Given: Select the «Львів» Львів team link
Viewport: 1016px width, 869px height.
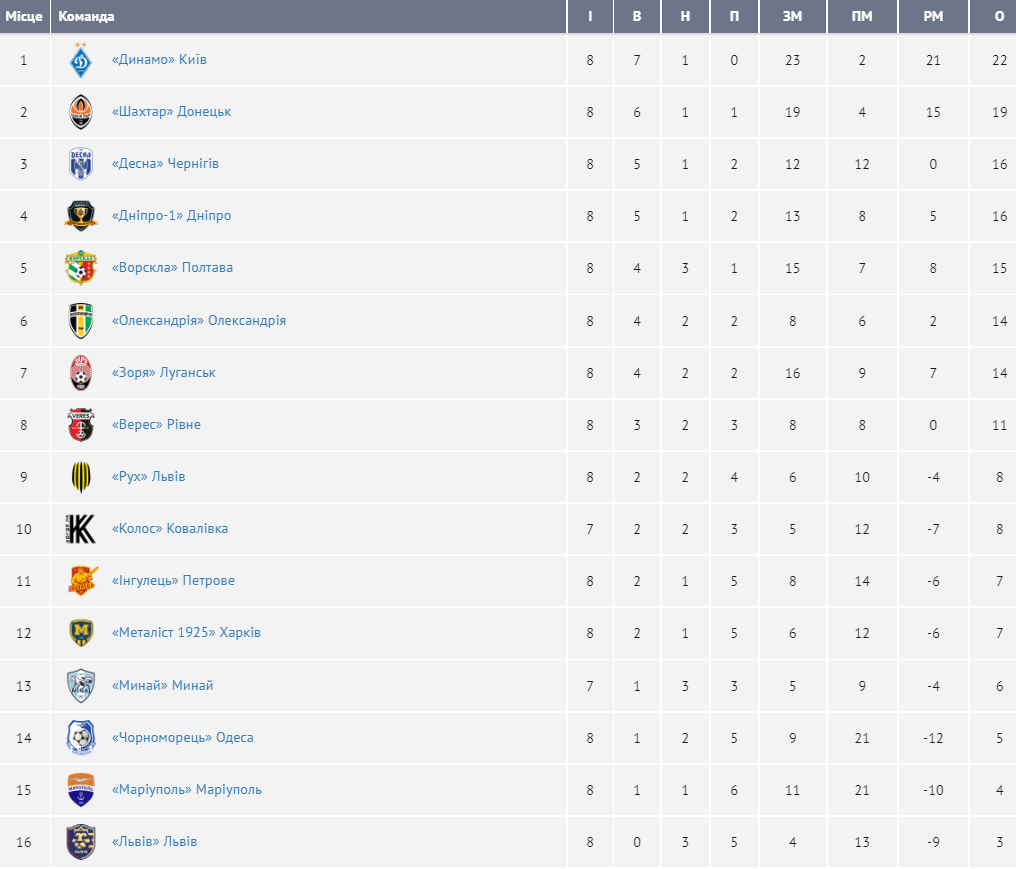Looking at the screenshot, I should point(154,842).
